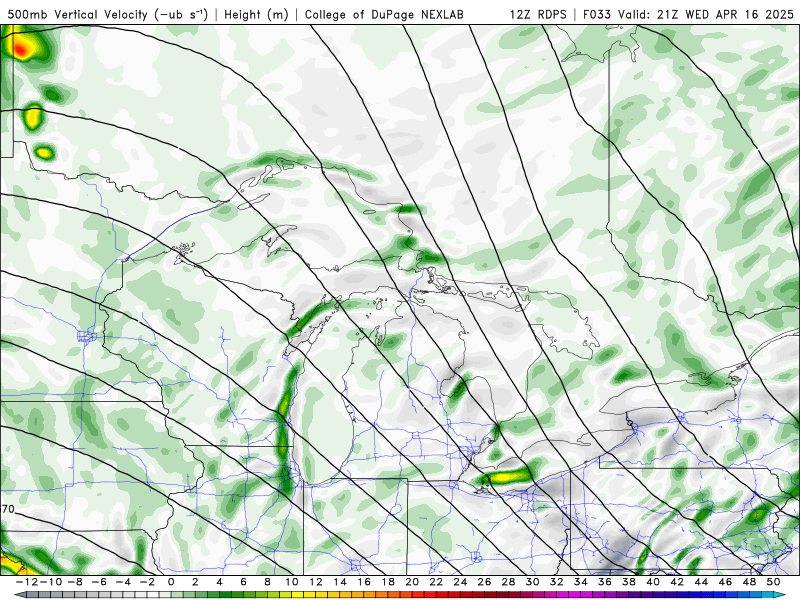
Task: Click the '38' color scale label
Action: pos(629,582)
